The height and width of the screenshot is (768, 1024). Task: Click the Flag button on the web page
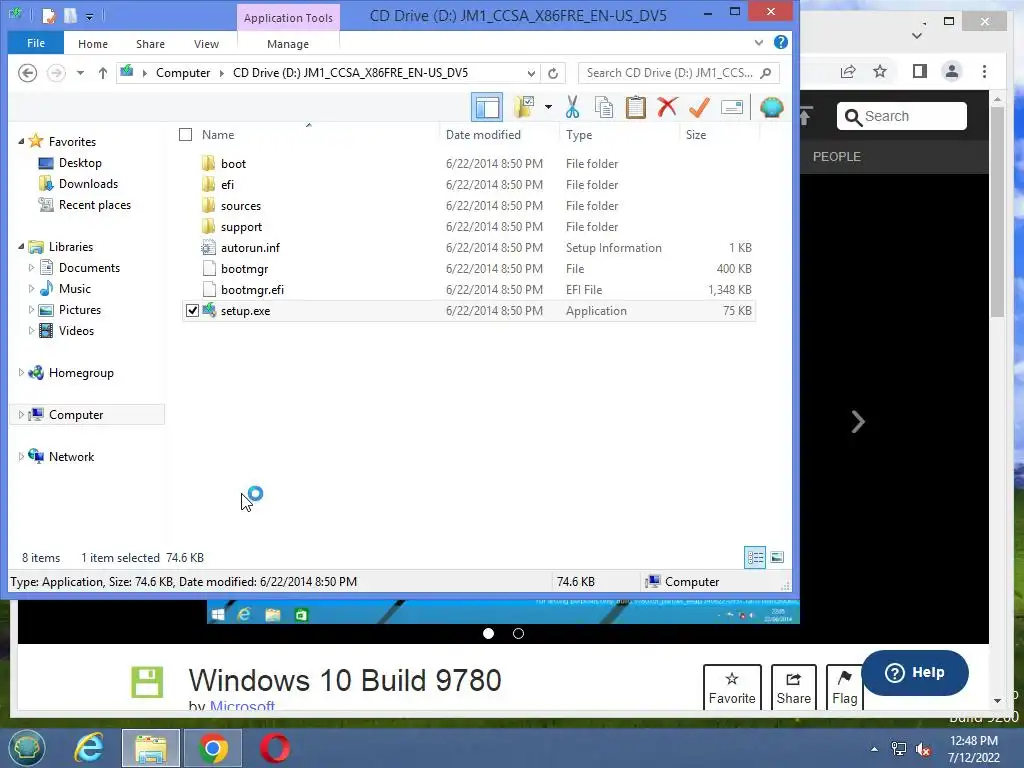coord(844,687)
